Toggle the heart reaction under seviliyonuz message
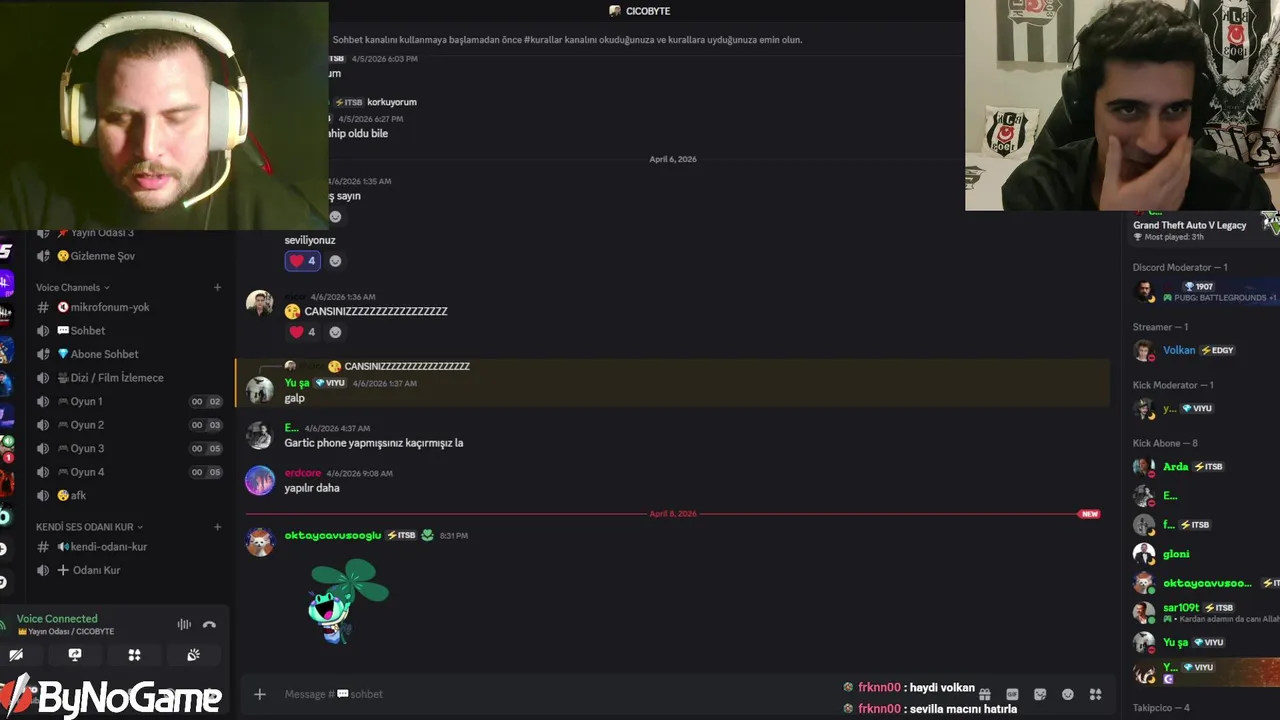Image resolution: width=1280 pixels, height=720 pixels. point(302,261)
